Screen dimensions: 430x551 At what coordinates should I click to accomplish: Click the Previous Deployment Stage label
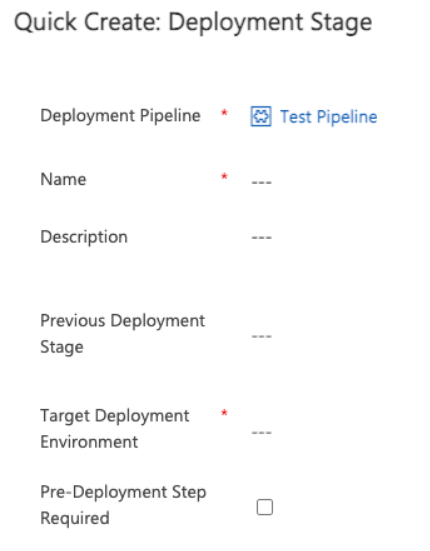[122, 333]
